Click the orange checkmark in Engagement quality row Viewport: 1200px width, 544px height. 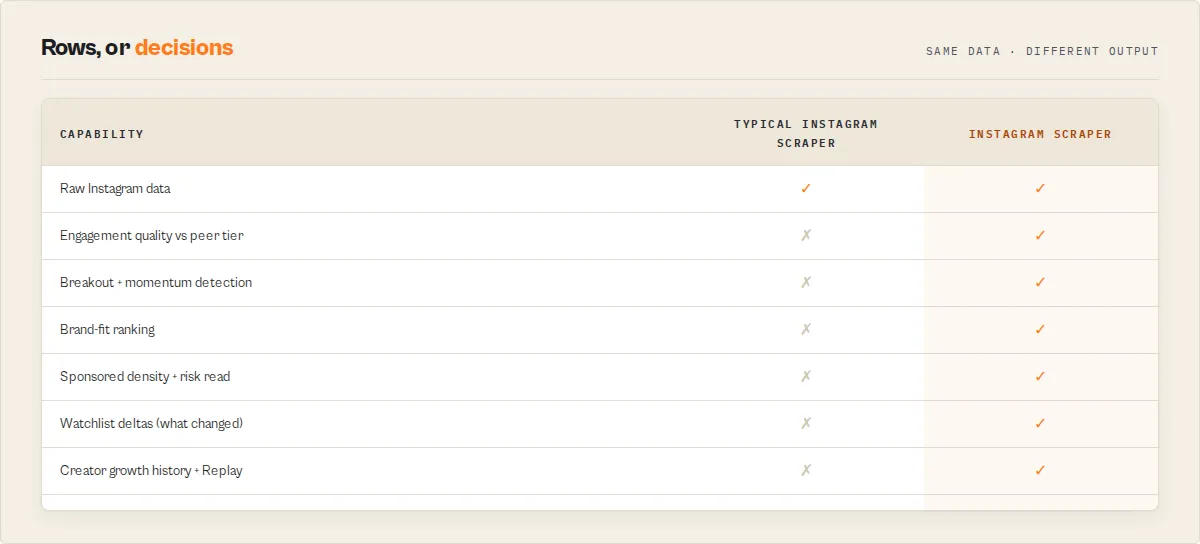coord(1040,235)
